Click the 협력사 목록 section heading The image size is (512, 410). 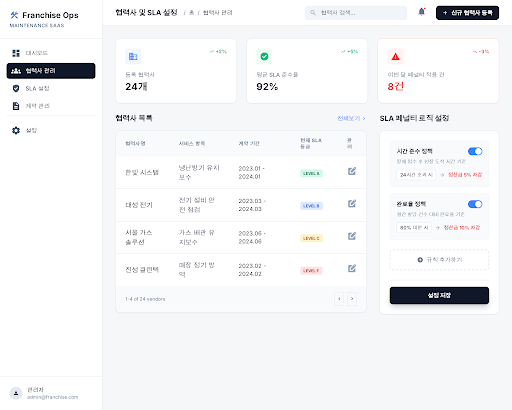134,118
